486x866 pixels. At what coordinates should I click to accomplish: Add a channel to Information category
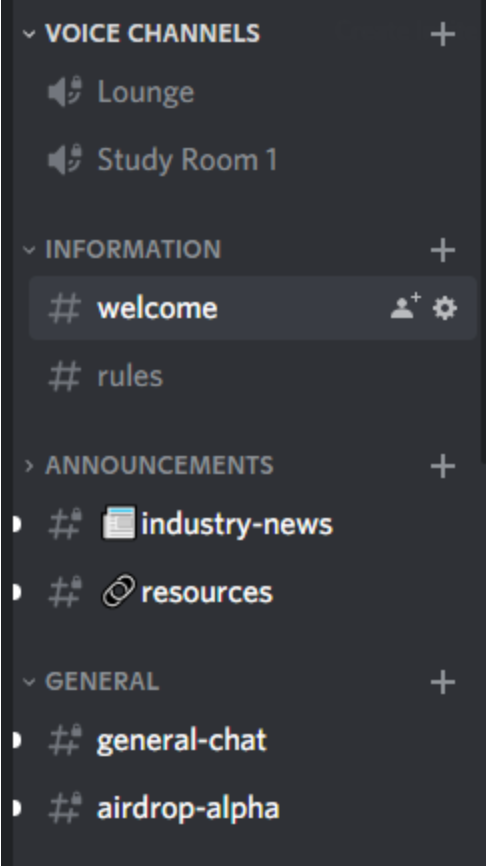pos(442,250)
